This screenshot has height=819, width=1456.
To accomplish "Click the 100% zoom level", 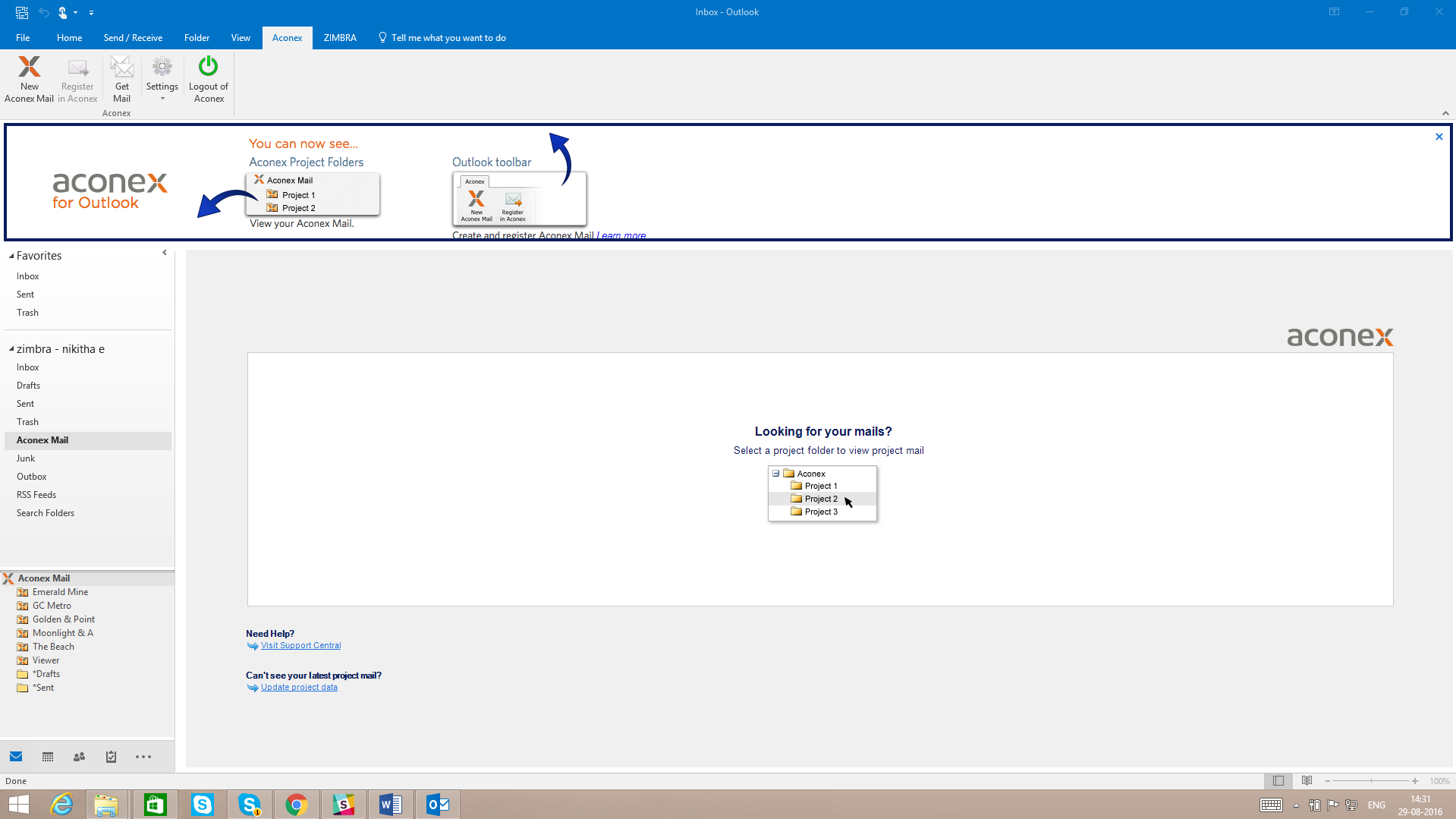I will [1439, 781].
